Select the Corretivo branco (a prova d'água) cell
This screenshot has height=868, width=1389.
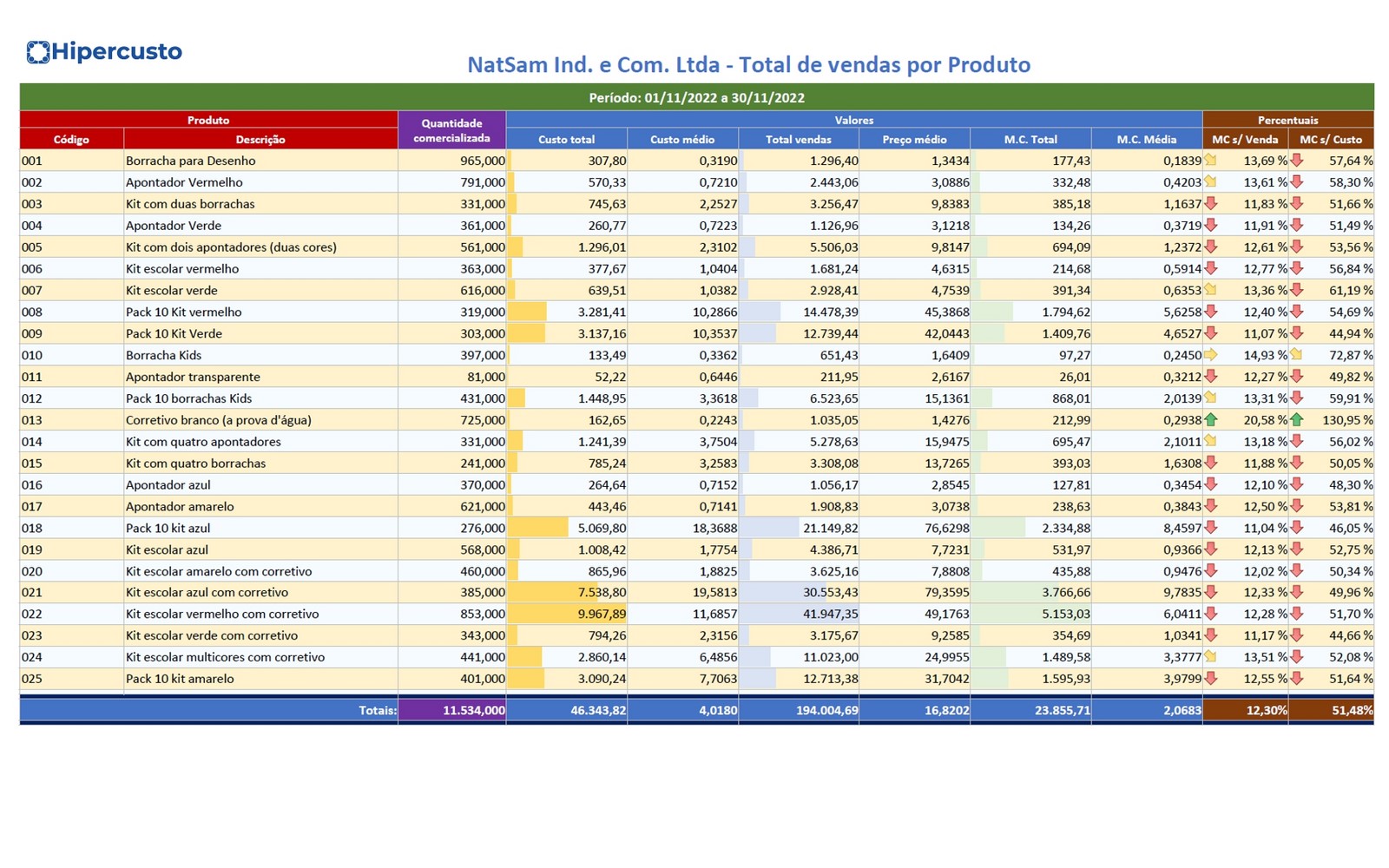click(219, 420)
